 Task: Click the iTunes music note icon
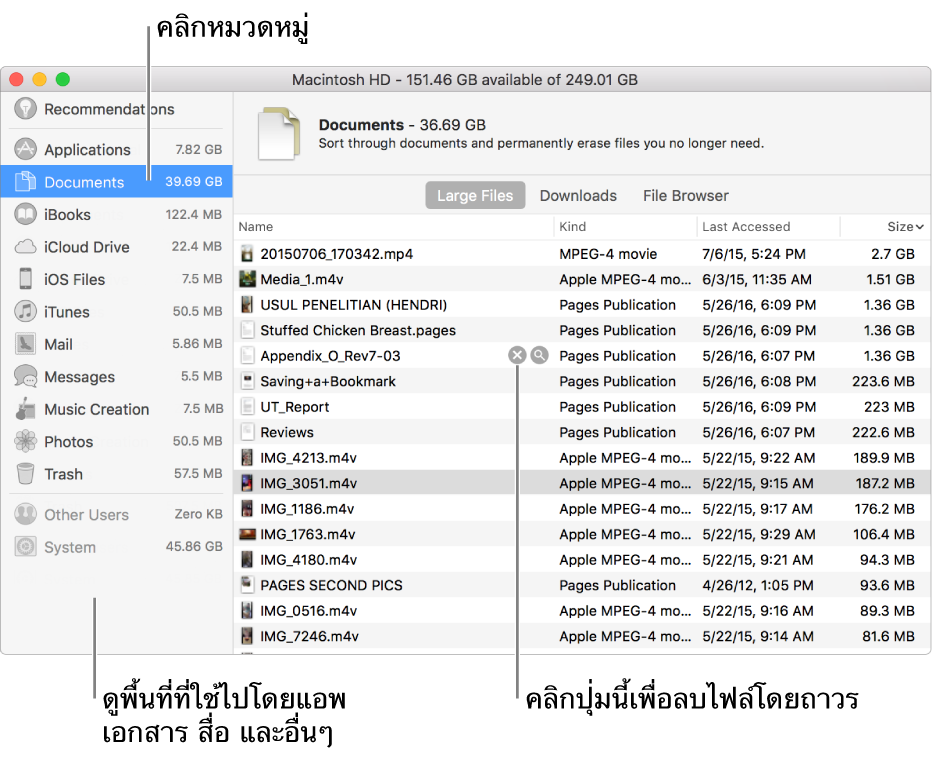point(25,311)
